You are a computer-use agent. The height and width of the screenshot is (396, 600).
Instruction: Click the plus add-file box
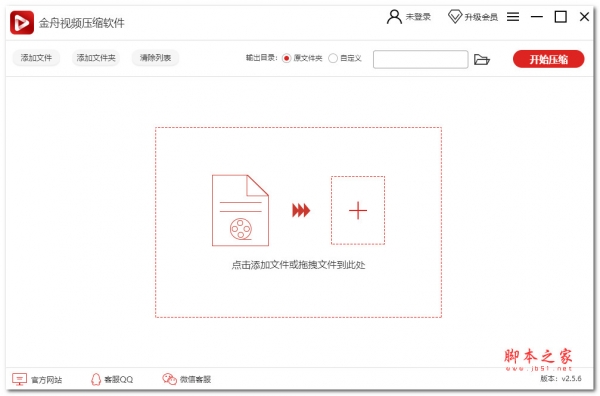click(x=358, y=210)
